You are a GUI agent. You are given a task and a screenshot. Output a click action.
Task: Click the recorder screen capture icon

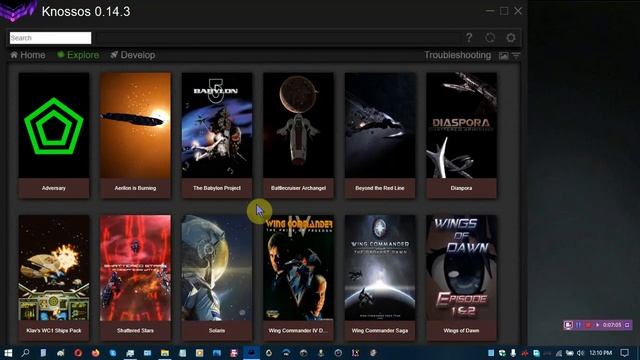568,325
